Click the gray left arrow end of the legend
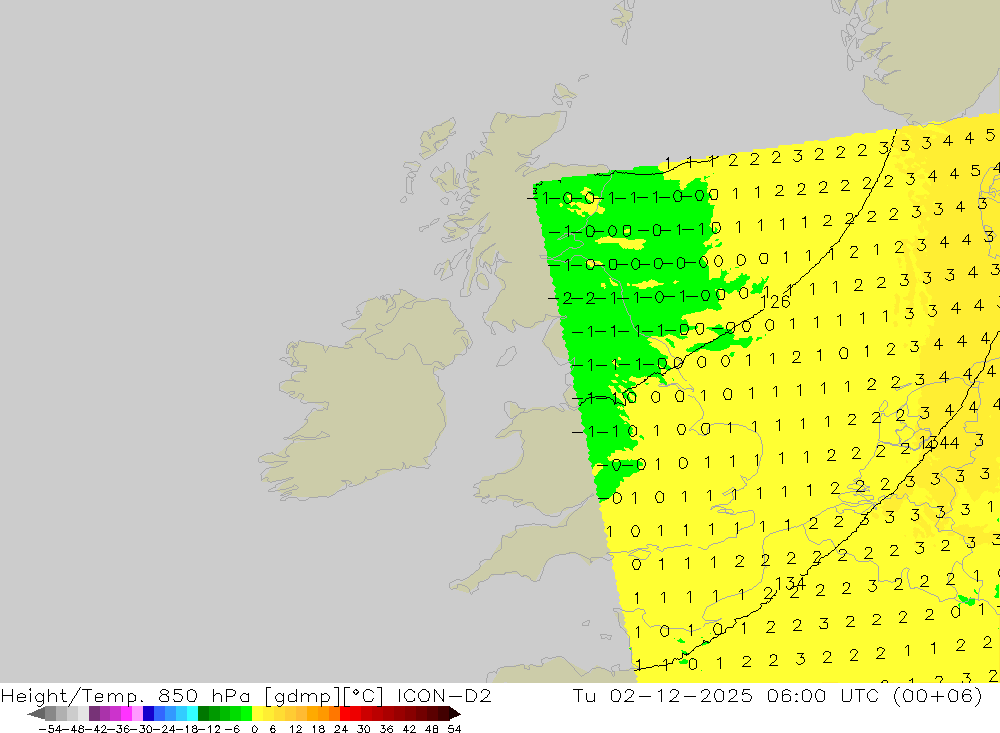 (36, 713)
